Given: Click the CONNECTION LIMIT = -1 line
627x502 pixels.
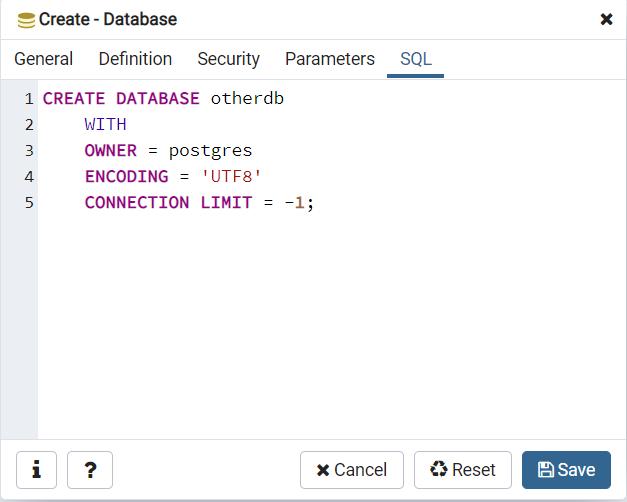Looking at the screenshot, I should (x=199, y=202).
